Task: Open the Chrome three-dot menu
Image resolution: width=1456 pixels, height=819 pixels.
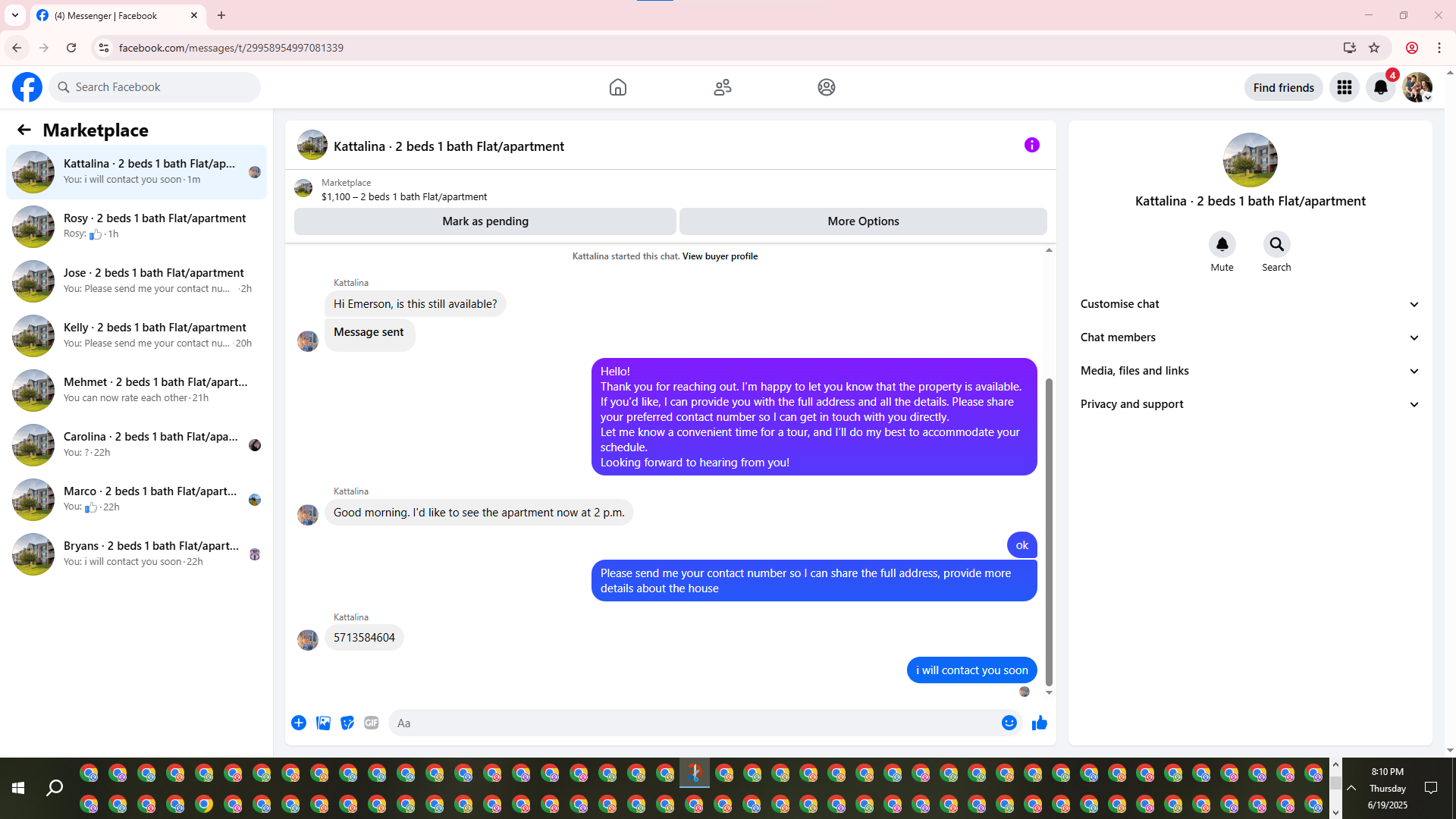Action: [1439, 48]
